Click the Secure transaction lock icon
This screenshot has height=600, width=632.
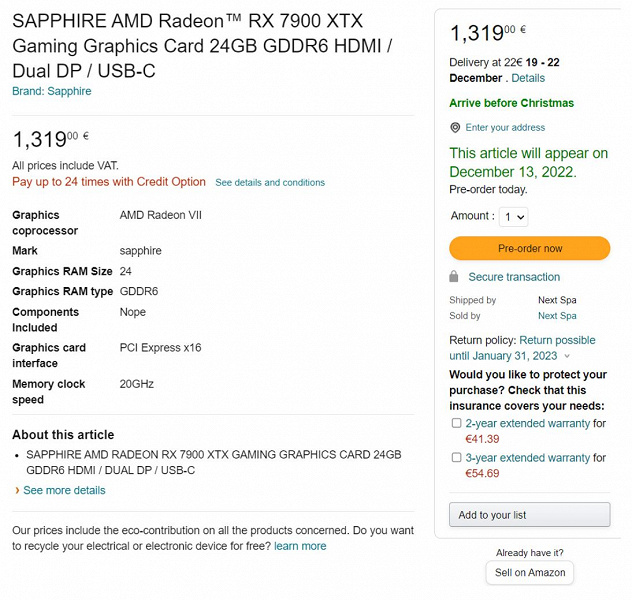[x=454, y=277]
